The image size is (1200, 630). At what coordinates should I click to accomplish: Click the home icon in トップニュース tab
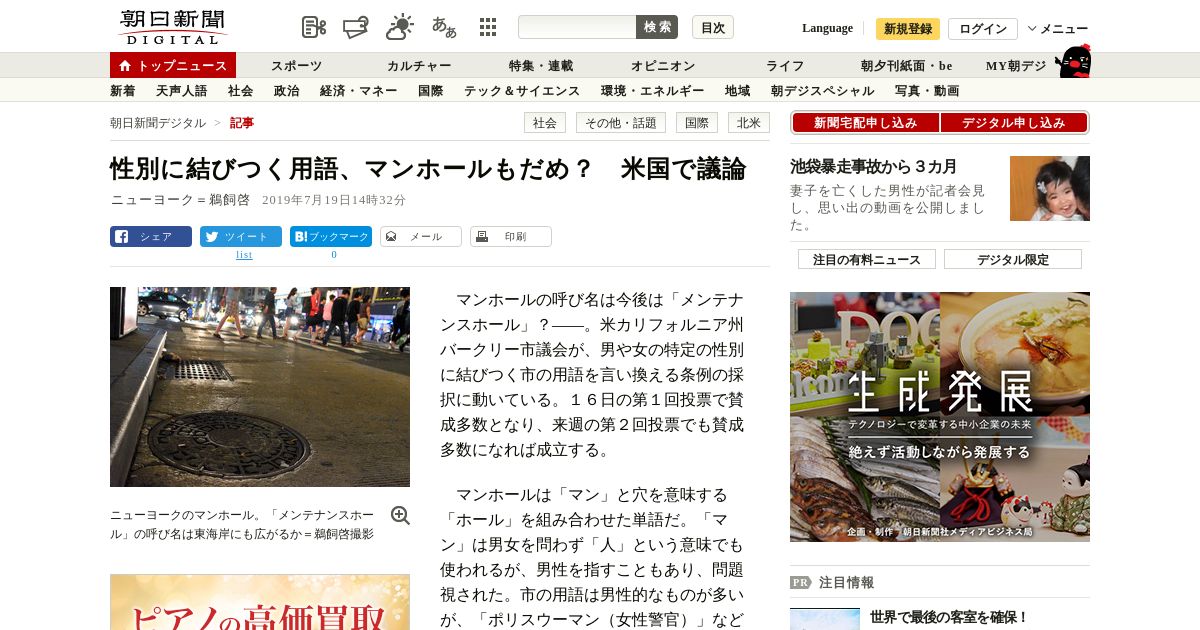(125, 65)
